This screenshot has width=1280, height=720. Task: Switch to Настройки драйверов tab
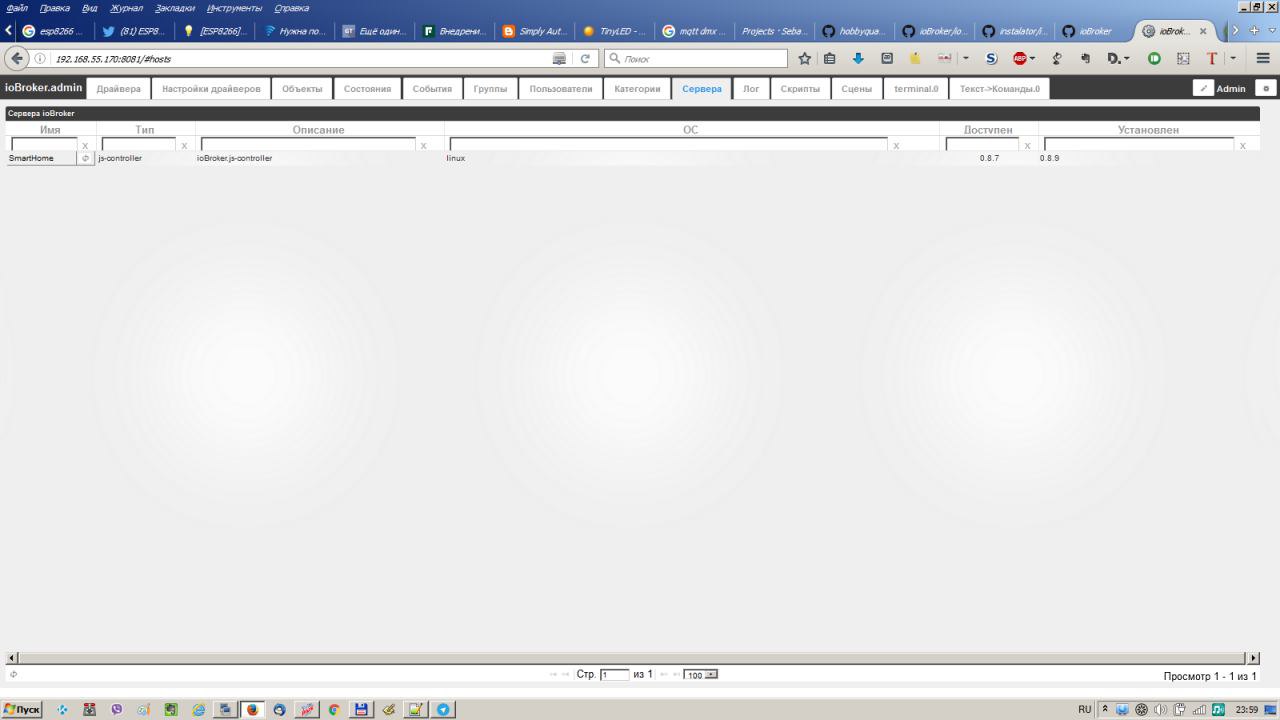[211, 89]
